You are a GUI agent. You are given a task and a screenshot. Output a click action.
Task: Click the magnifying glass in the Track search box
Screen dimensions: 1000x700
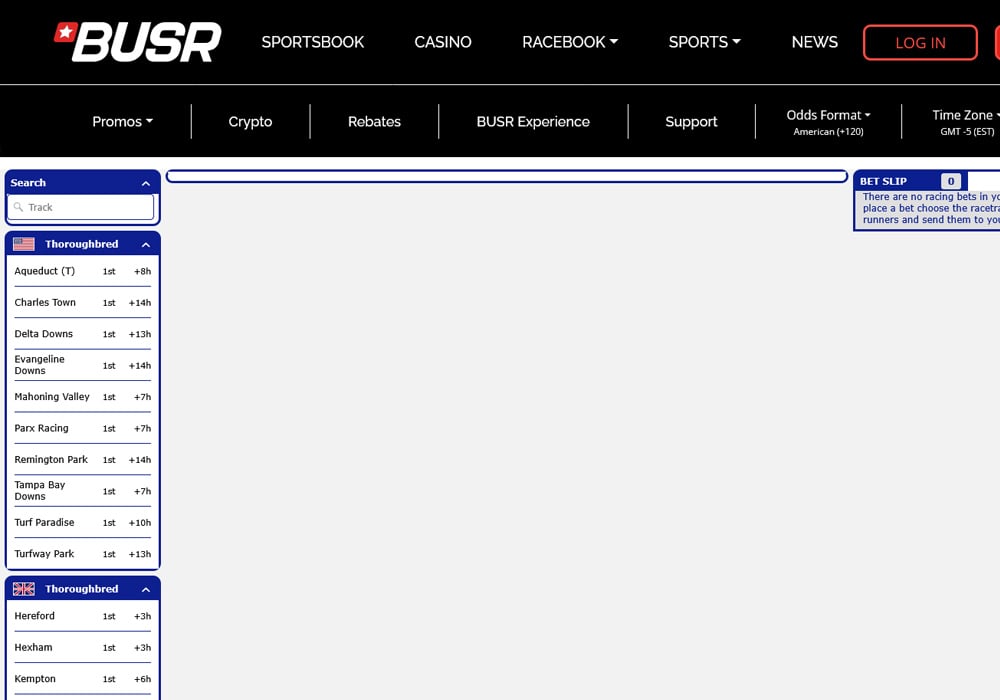point(18,207)
